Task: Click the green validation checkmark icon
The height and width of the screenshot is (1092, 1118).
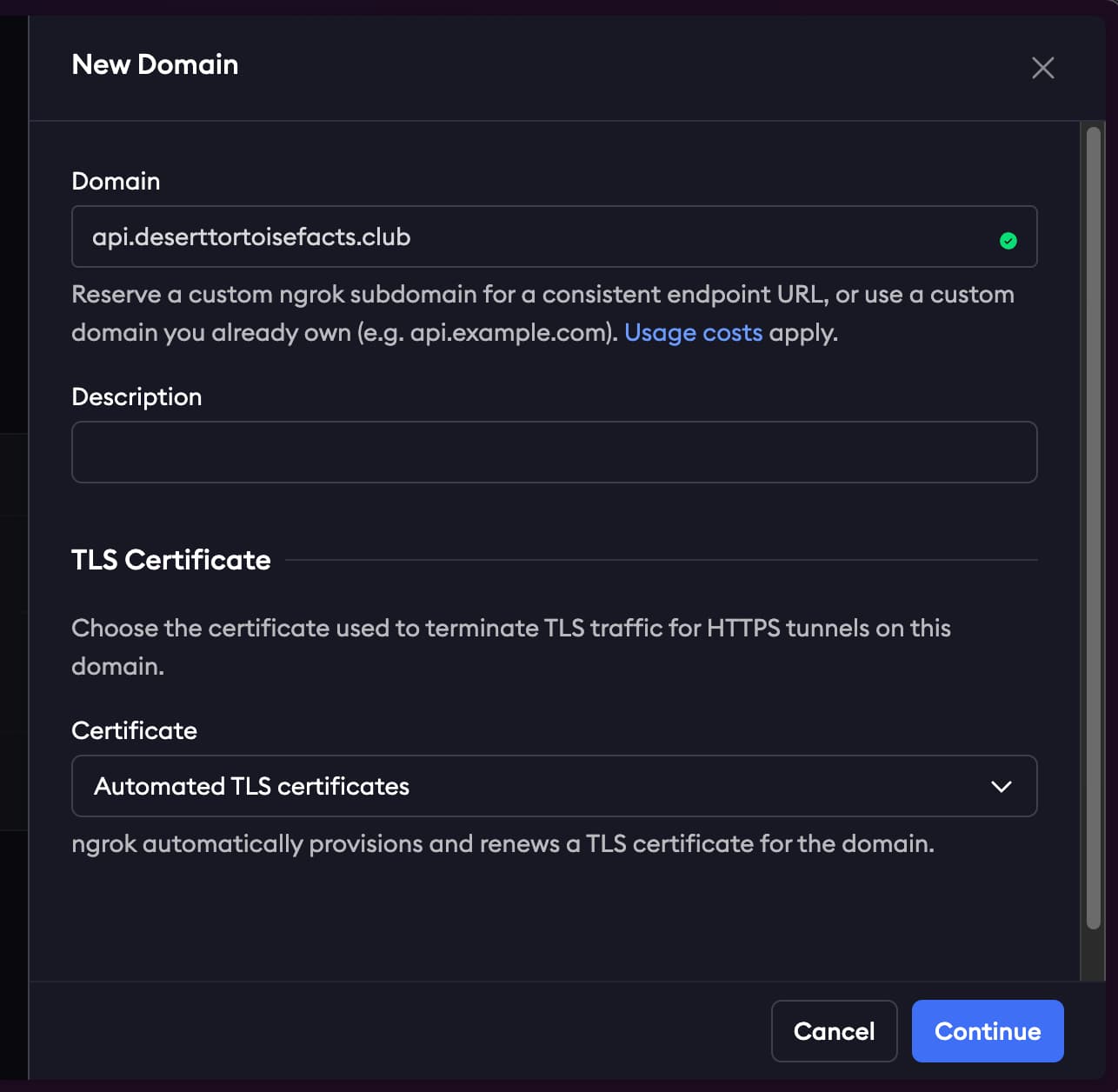Action: [1008, 241]
